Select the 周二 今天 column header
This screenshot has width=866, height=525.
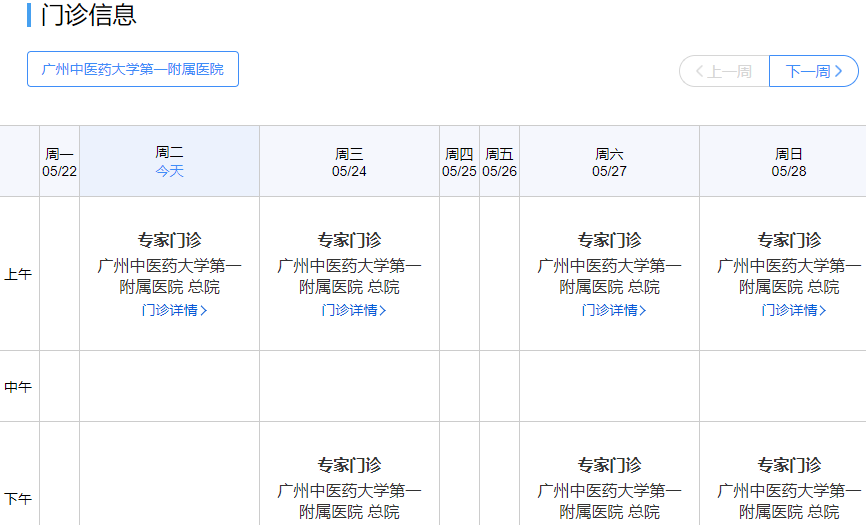(169, 161)
